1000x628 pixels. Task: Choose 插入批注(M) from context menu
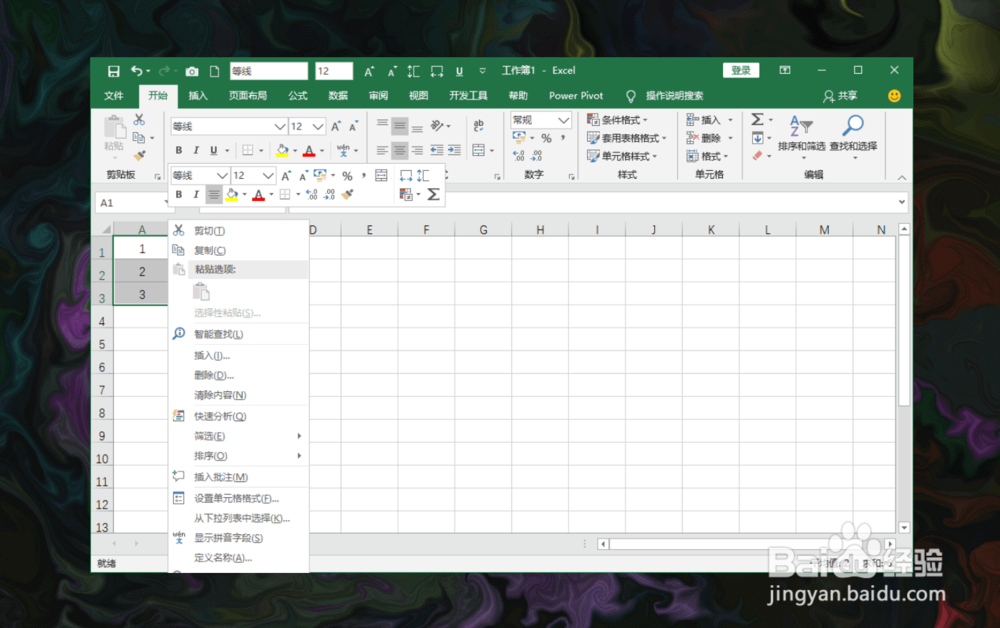(239, 477)
